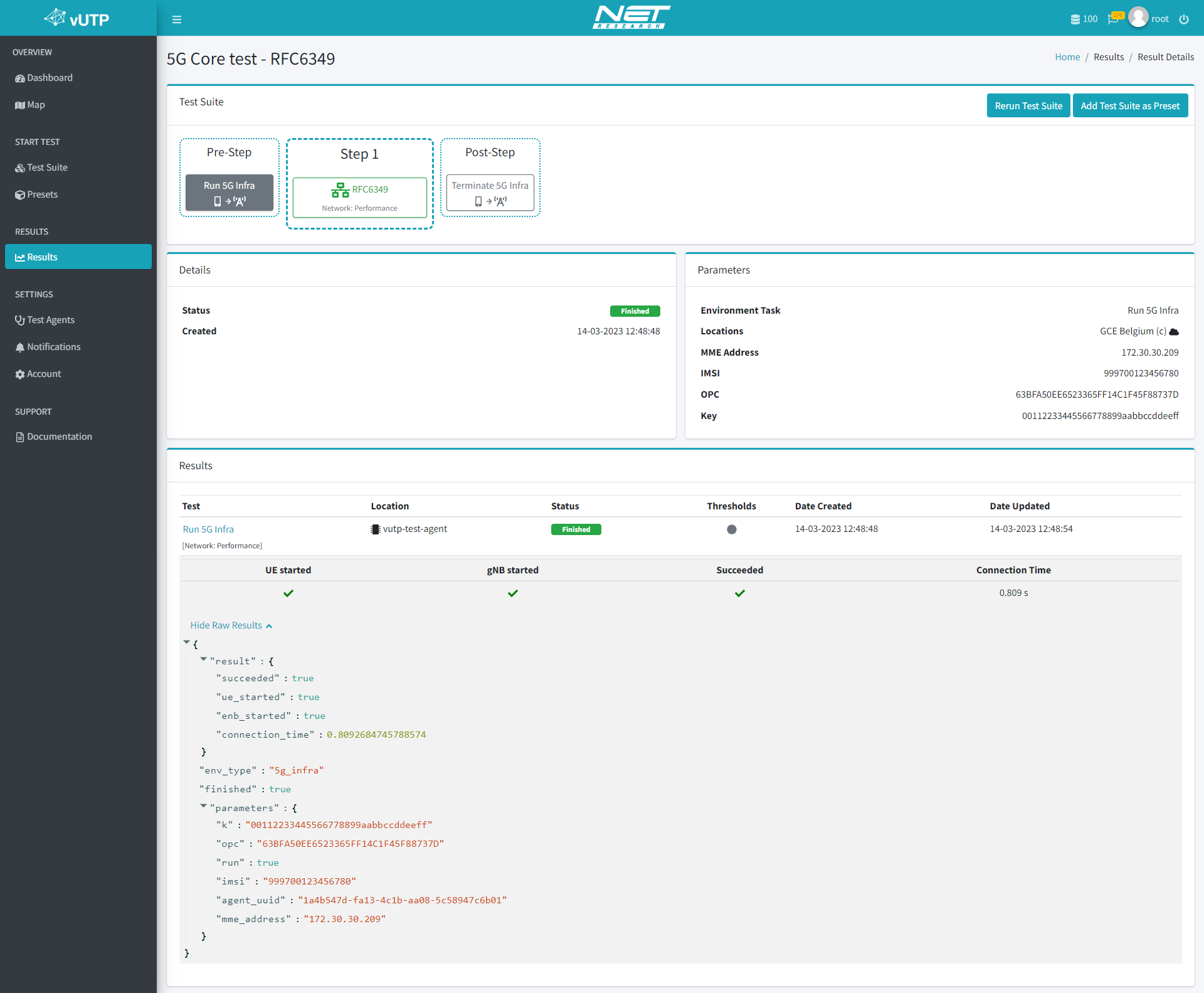The width and height of the screenshot is (1204, 993).
Task: Click the hamburger menu icon
Action: (x=177, y=17)
